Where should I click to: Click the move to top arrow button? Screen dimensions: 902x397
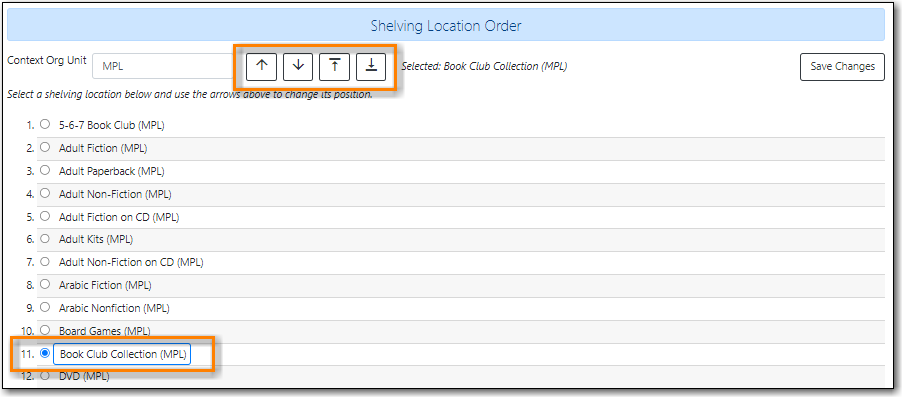(335, 66)
